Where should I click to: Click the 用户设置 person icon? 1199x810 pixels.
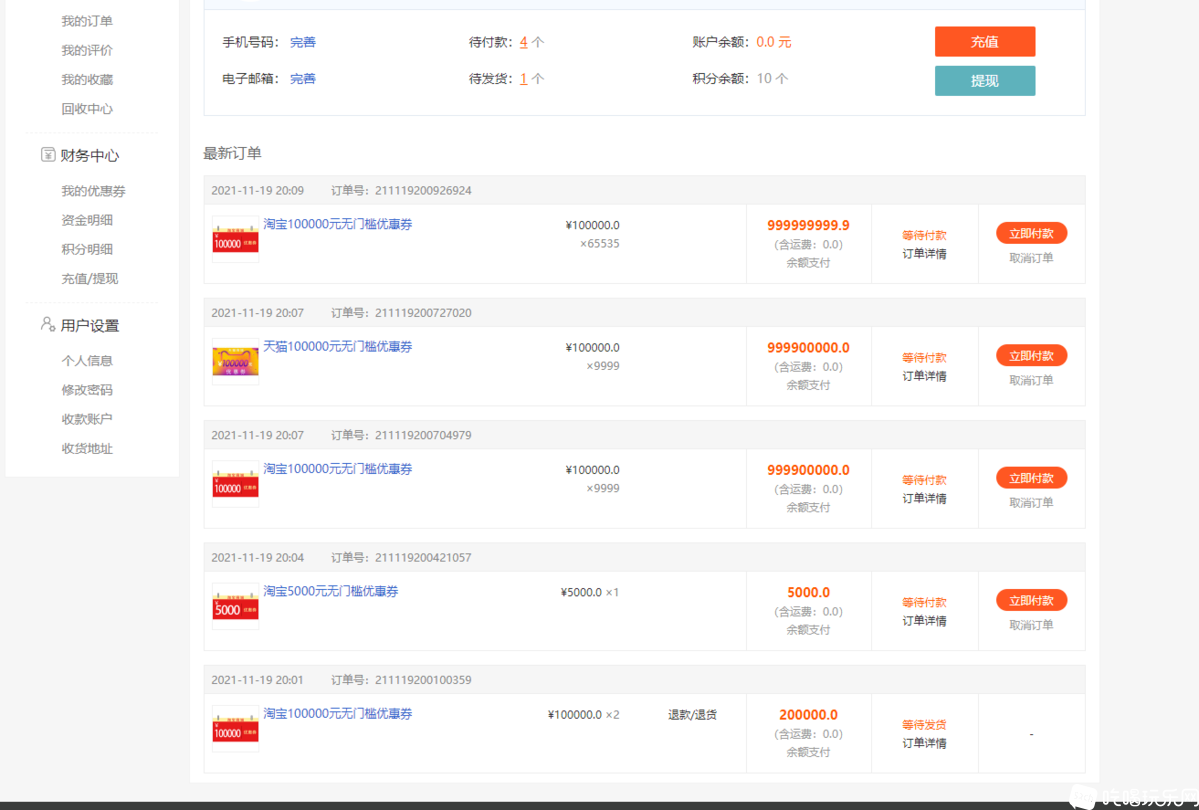tap(47, 324)
